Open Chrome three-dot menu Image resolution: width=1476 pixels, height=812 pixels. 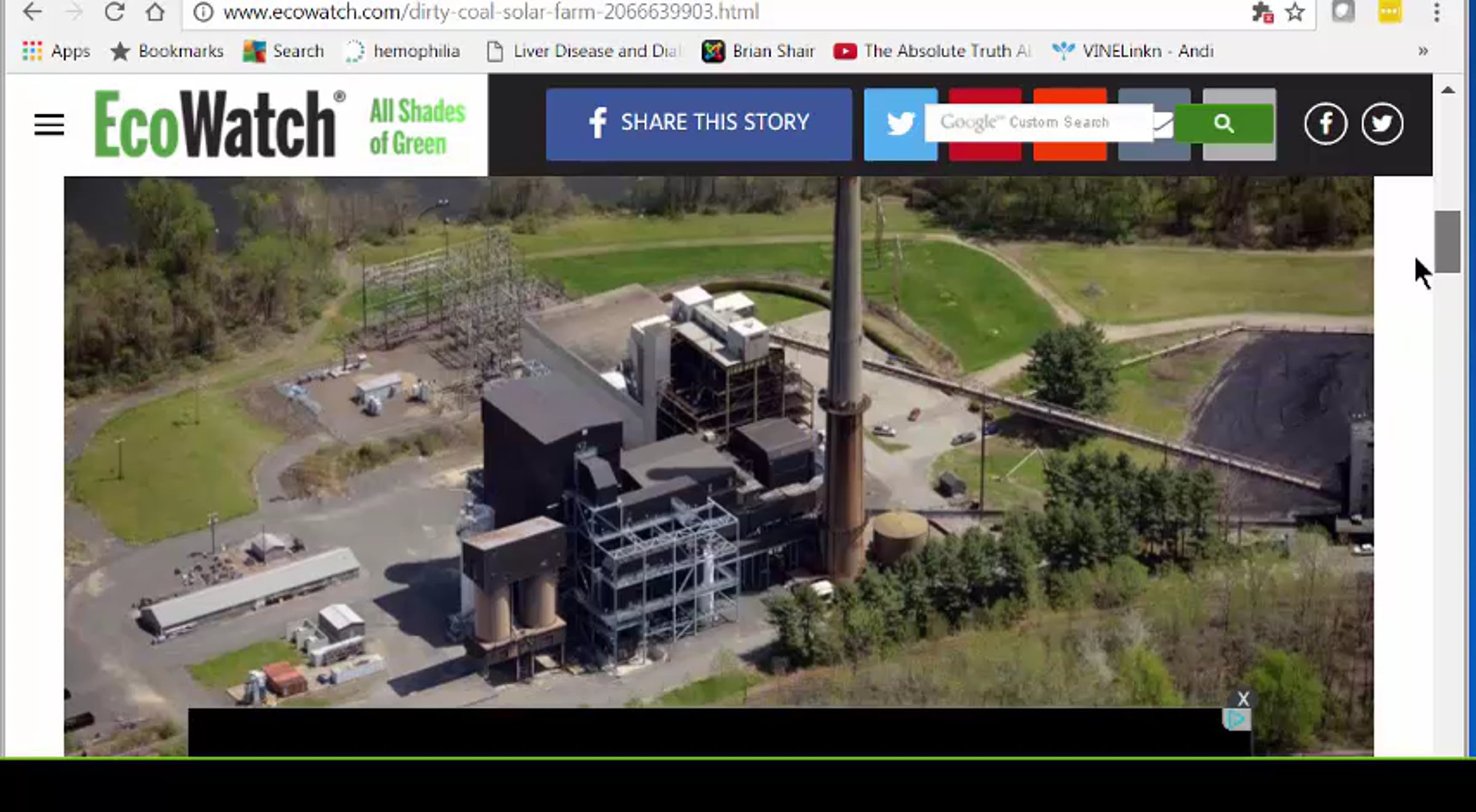point(1437,12)
